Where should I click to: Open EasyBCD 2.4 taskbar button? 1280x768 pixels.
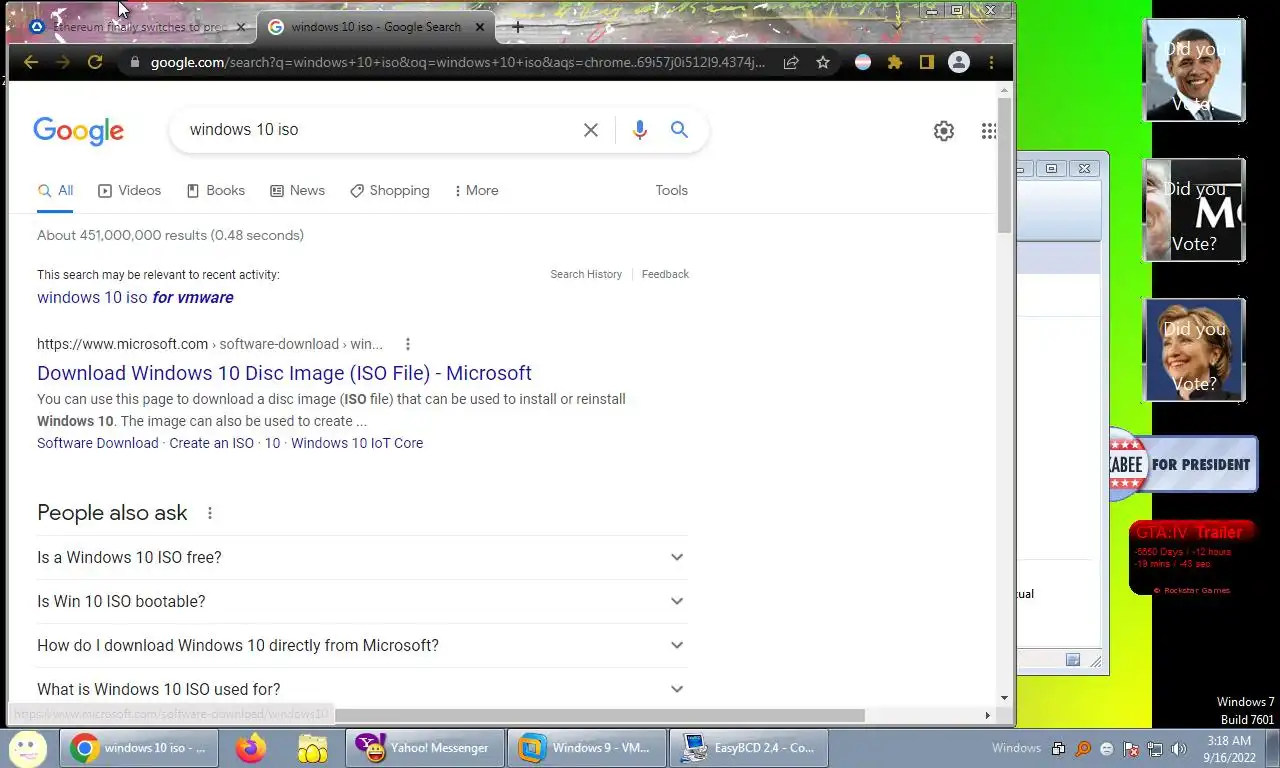tap(747, 747)
